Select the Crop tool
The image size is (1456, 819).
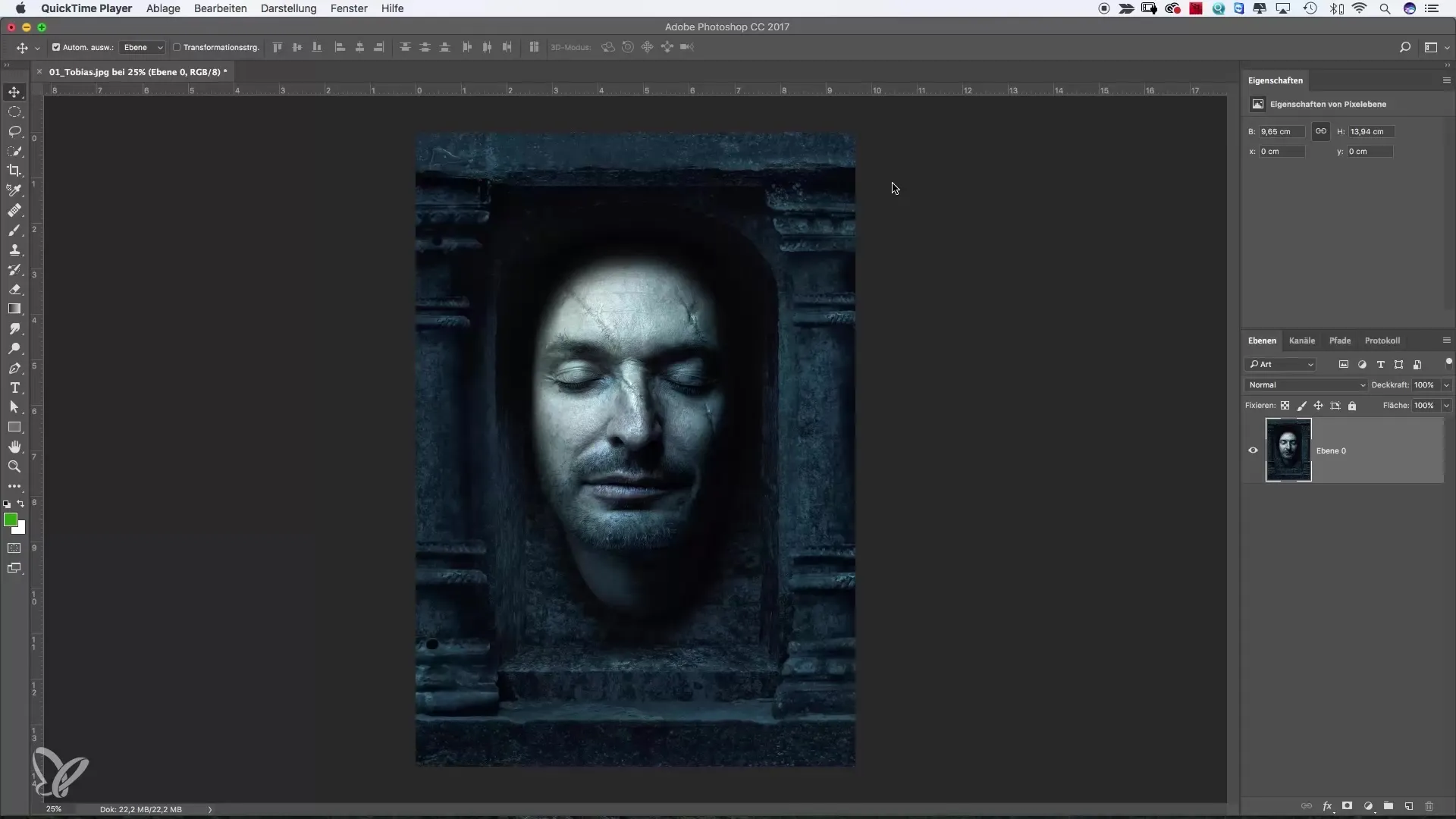pyautogui.click(x=14, y=171)
